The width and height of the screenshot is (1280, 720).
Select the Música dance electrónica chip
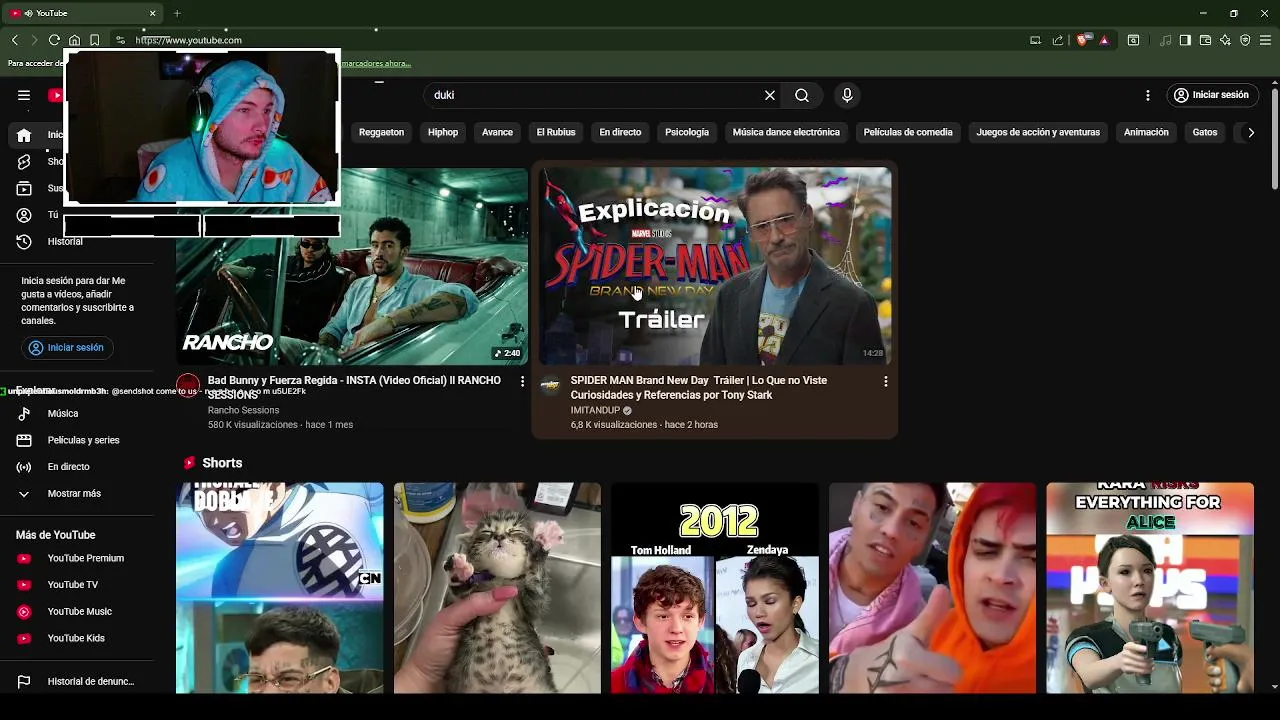(786, 132)
